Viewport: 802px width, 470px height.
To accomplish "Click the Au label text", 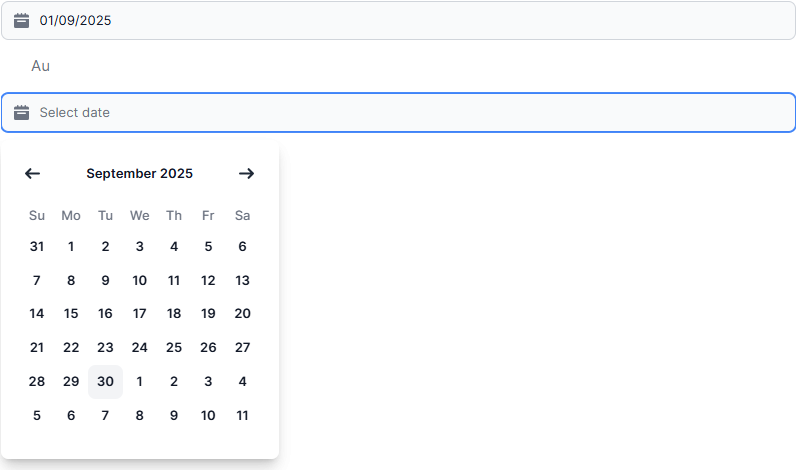I will pos(40,66).
